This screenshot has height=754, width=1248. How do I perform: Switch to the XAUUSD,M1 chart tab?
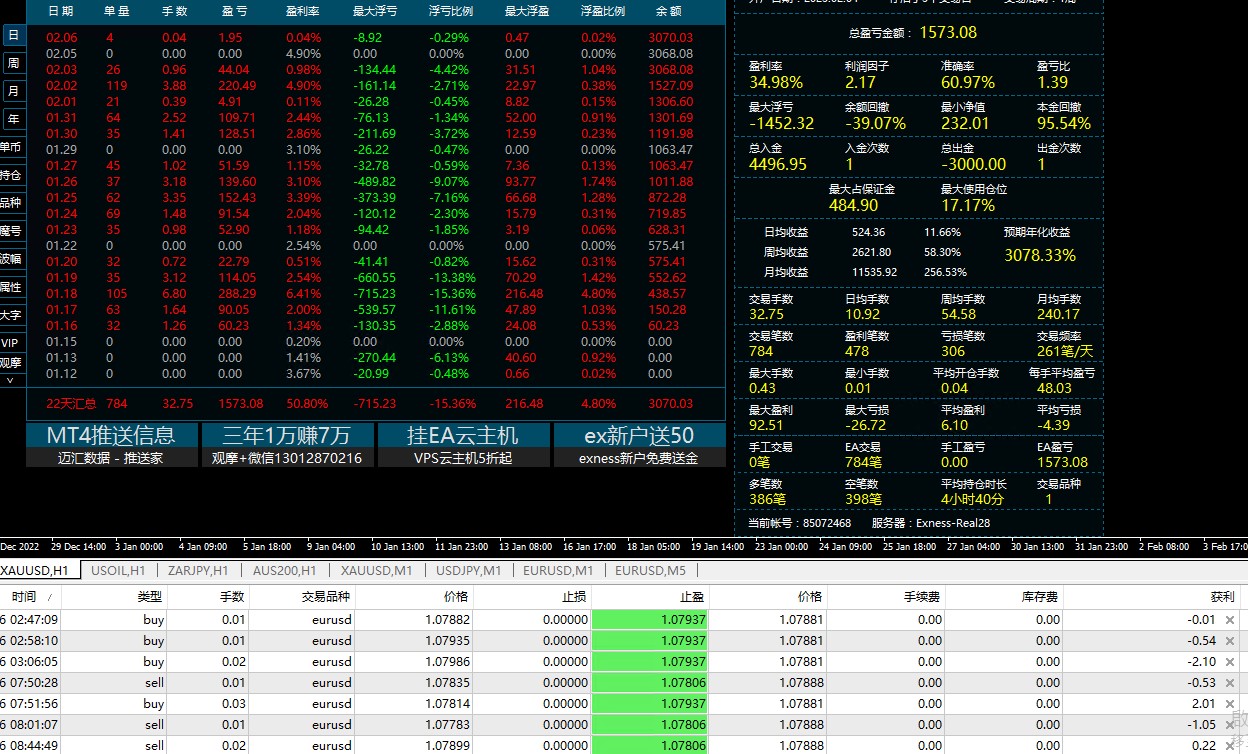coord(376,570)
